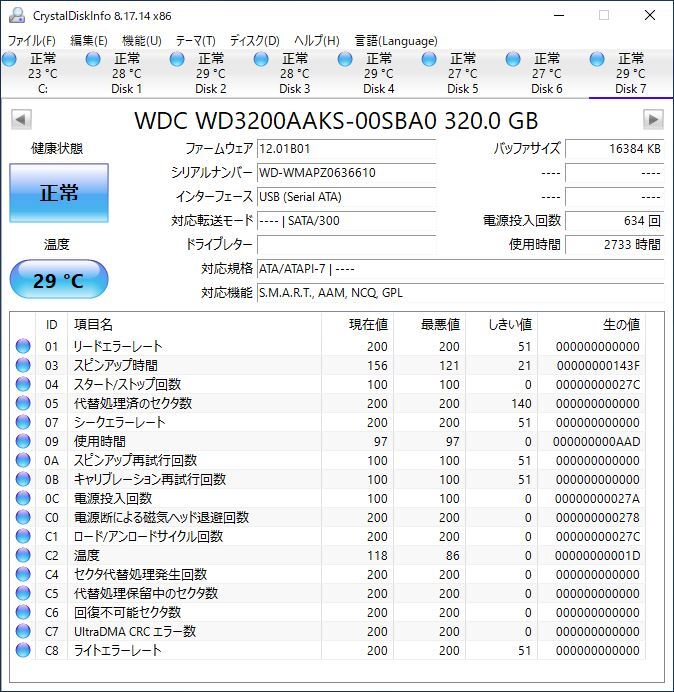
Task: Select the 代替処理済のセクタ数 row name
Action: coord(132,403)
